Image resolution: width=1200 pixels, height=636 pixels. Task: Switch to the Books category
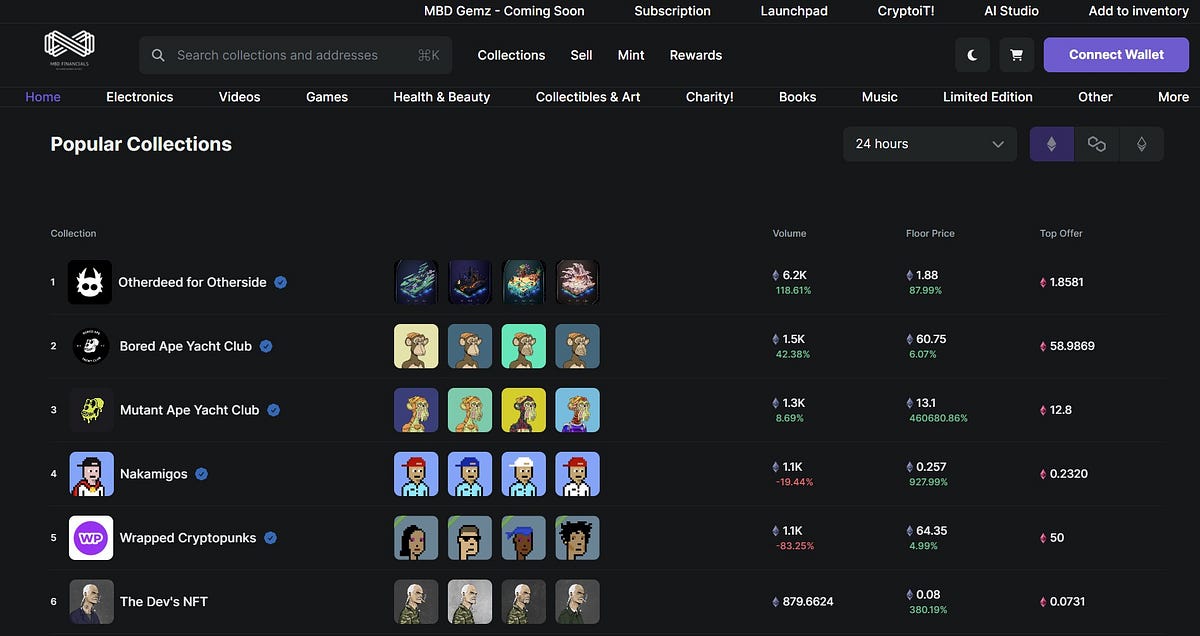point(798,97)
